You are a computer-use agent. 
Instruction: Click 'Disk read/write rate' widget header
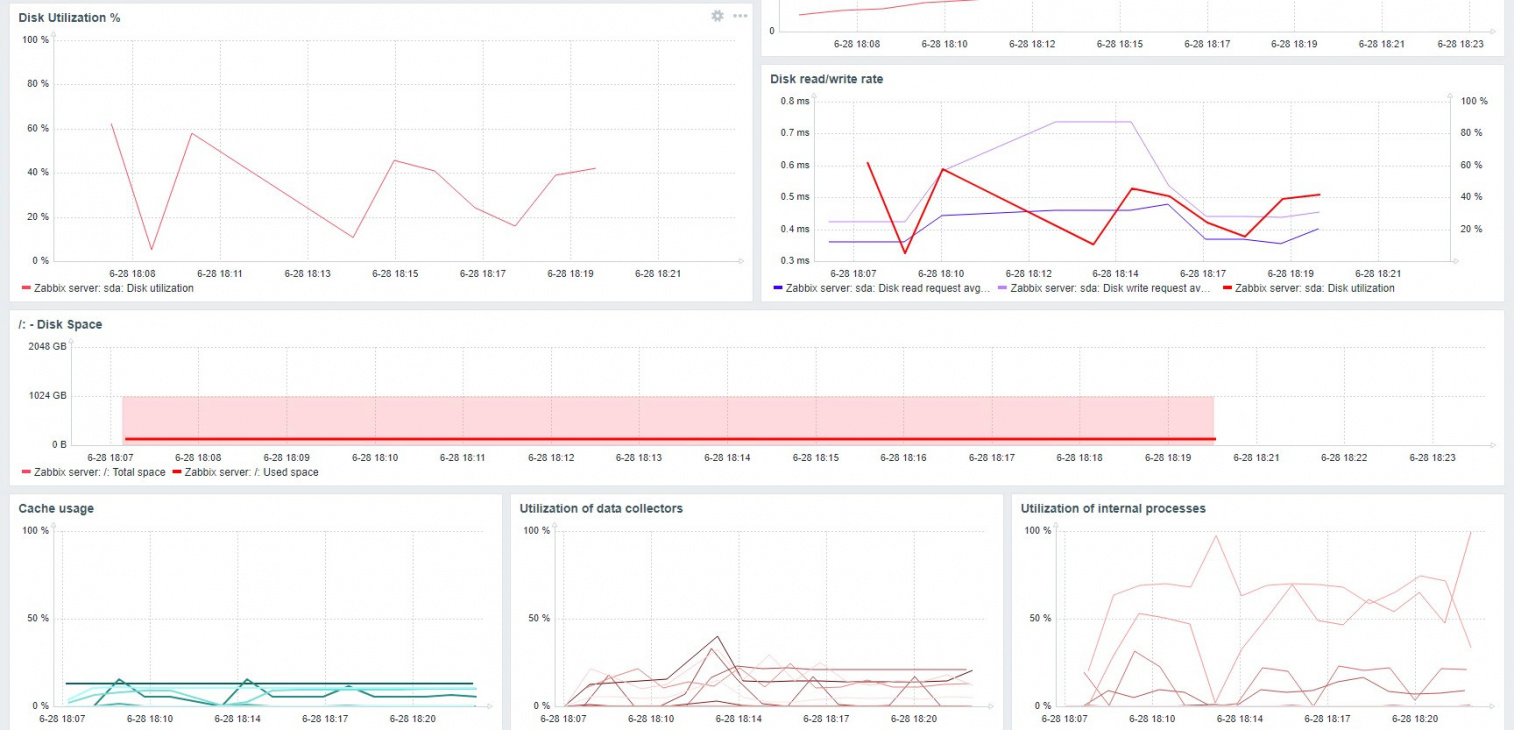tap(826, 79)
